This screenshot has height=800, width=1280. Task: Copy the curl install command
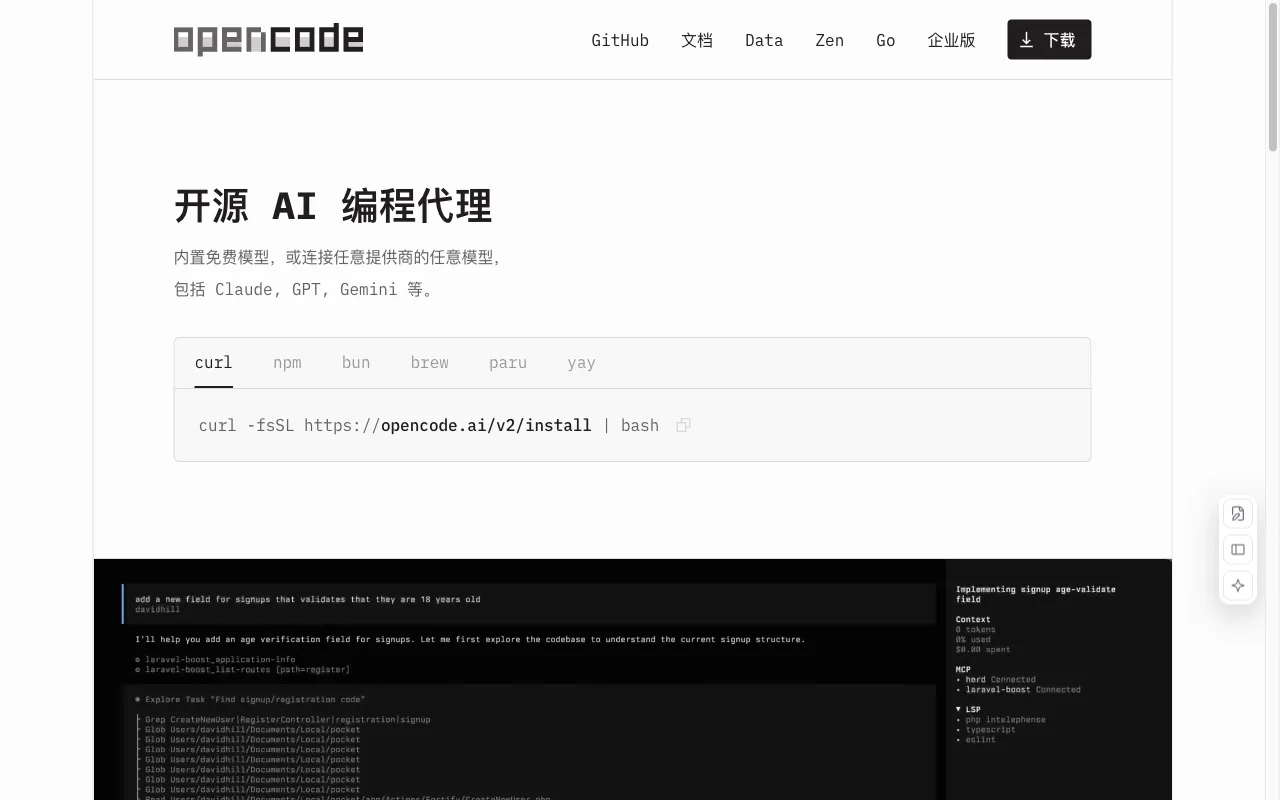click(x=684, y=425)
